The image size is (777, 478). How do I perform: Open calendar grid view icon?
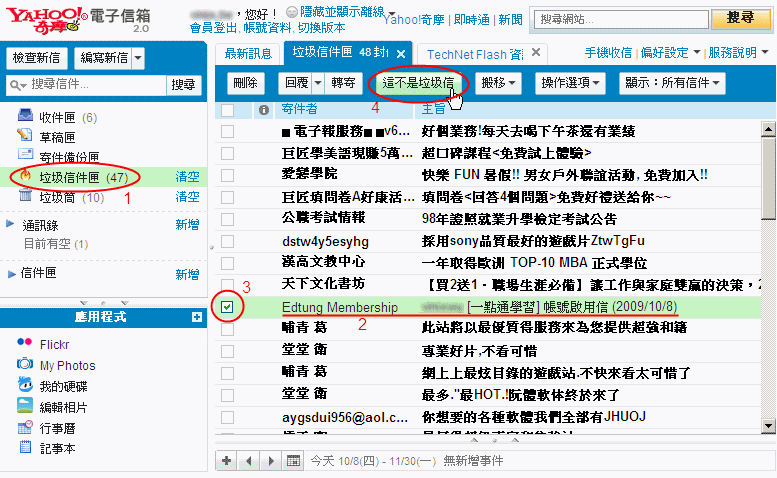293,461
